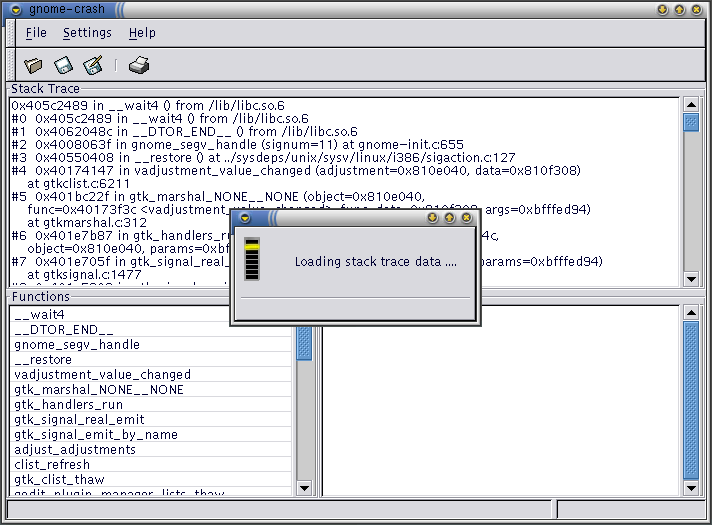Maximize the gnome-crash main window
This screenshot has height=525, width=712.
click(679, 10)
